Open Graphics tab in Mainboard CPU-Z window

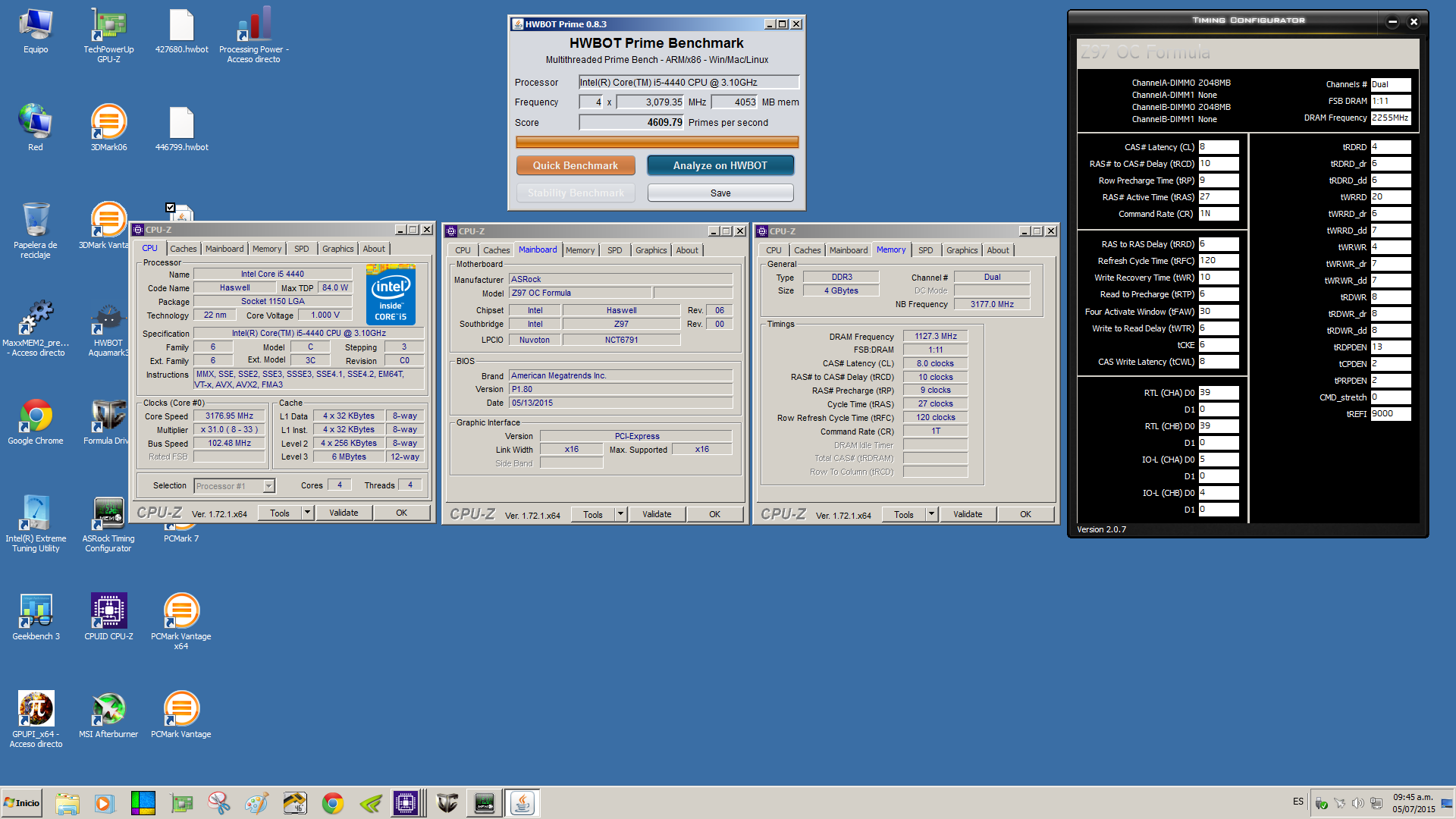click(x=651, y=250)
